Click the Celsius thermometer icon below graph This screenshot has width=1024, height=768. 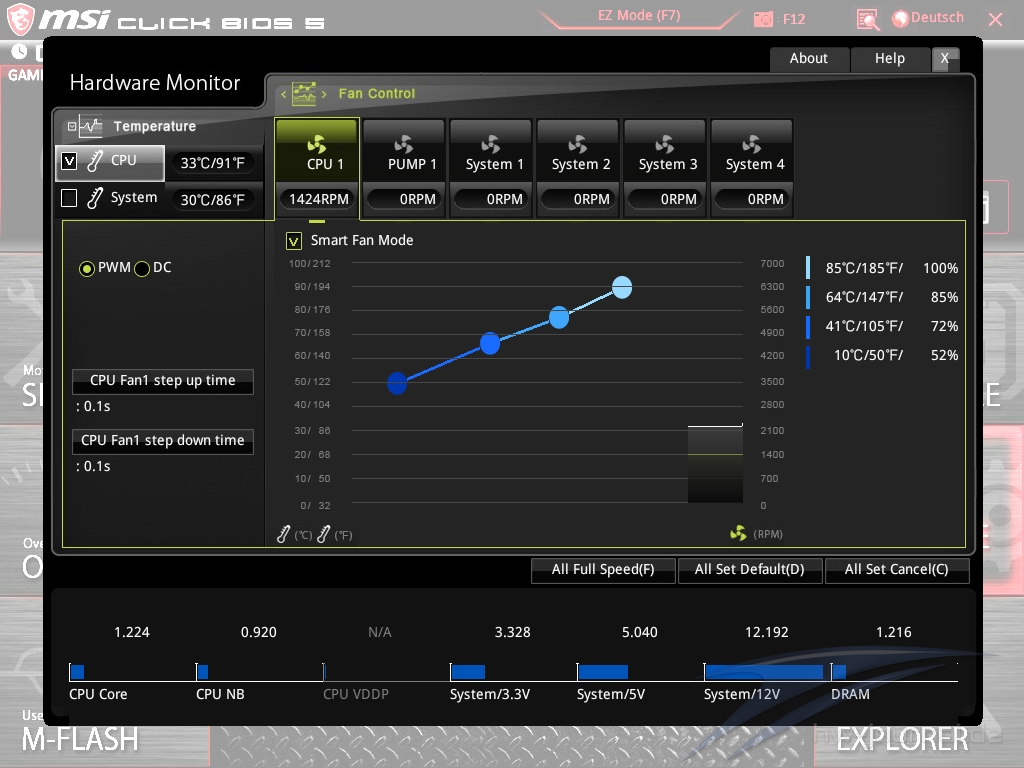tap(283, 534)
